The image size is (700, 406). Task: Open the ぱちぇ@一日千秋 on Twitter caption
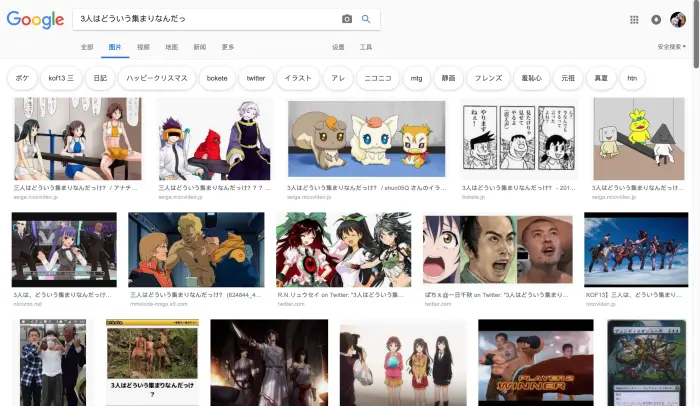pos(496,295)
